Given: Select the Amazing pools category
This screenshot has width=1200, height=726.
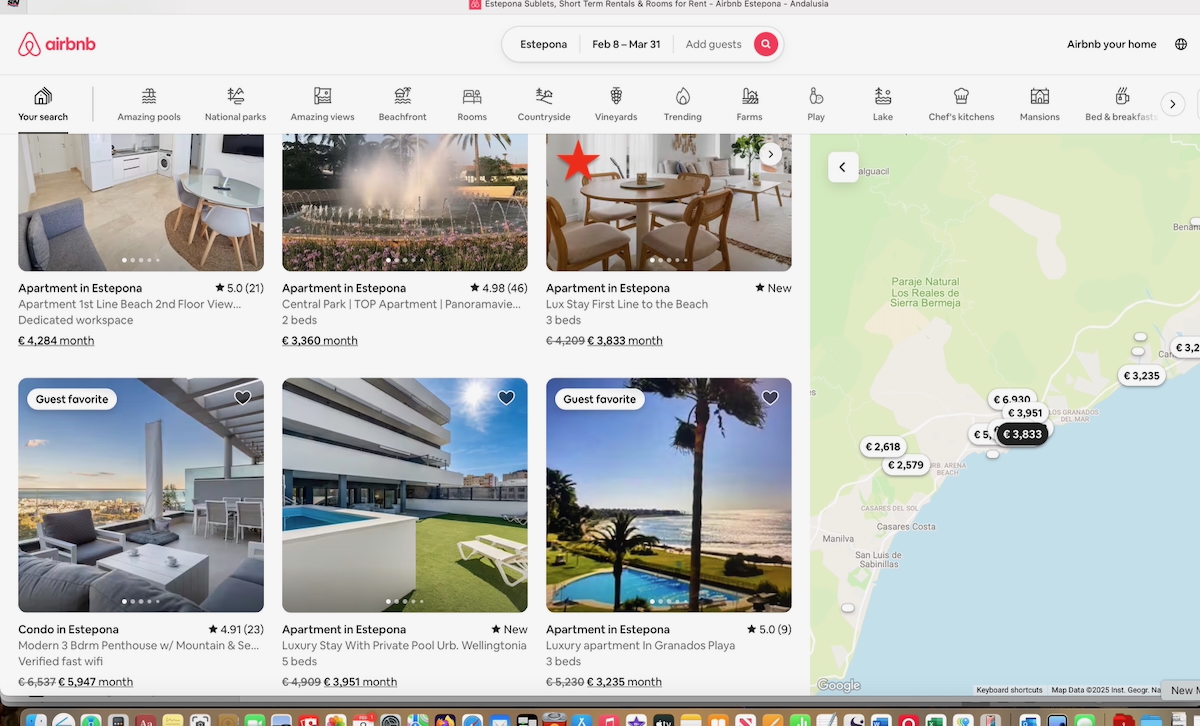Looking at the screenshot, I should [149, 104].
